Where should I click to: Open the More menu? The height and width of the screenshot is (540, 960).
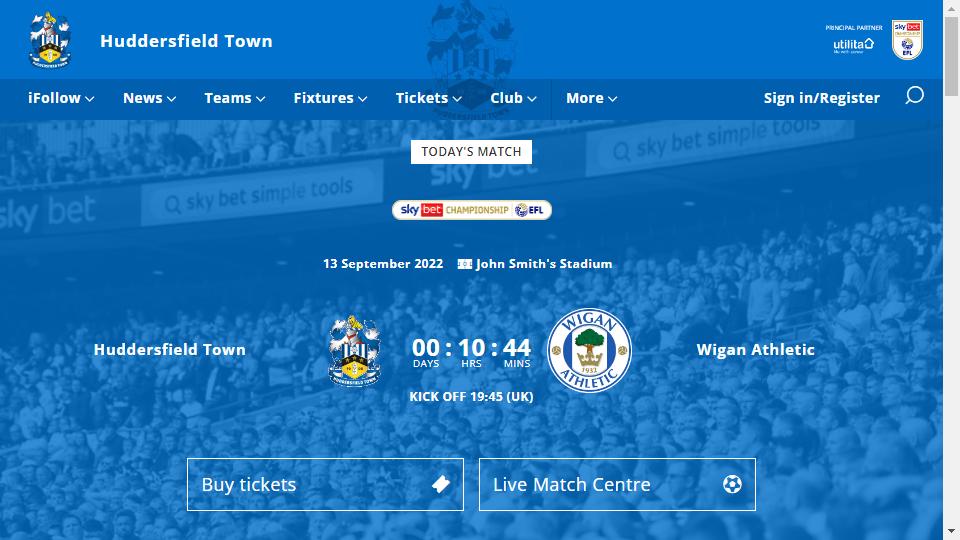tap(591, 98)
